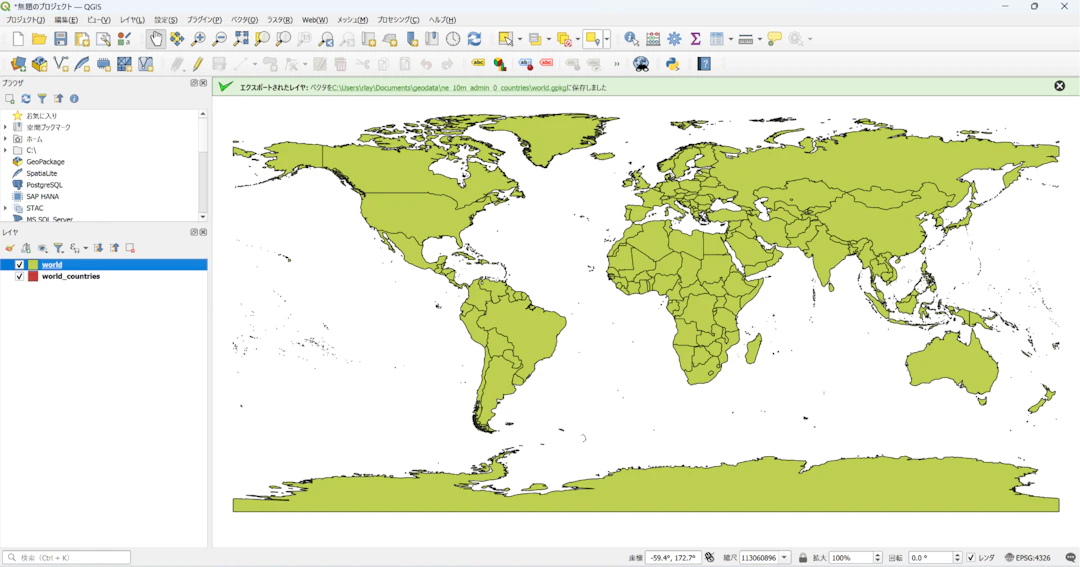Click the Map Tips speech bubble icon

click(774, 39)
